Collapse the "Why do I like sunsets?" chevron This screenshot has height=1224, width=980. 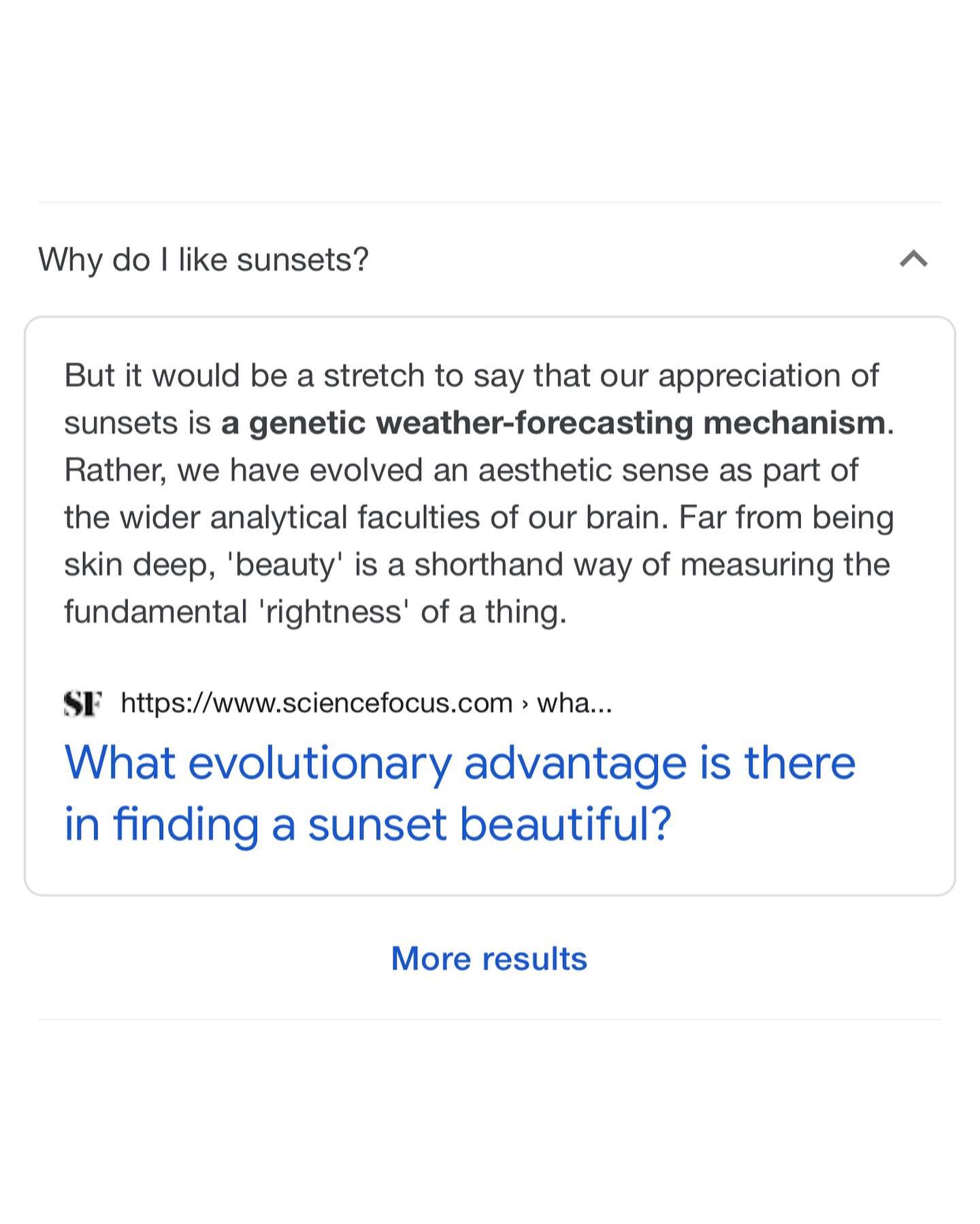point(913,259)
